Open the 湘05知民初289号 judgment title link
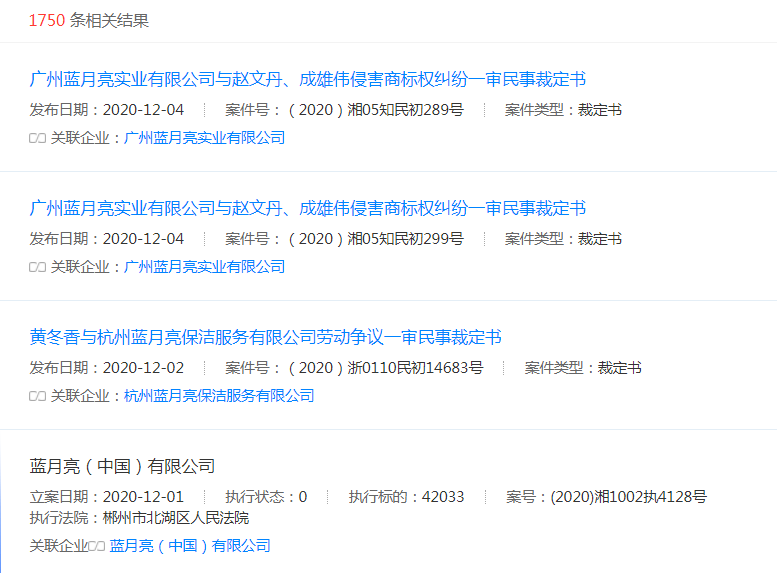Image resolution: width=777 pixels, height=573 pixels. coord(307,79)
